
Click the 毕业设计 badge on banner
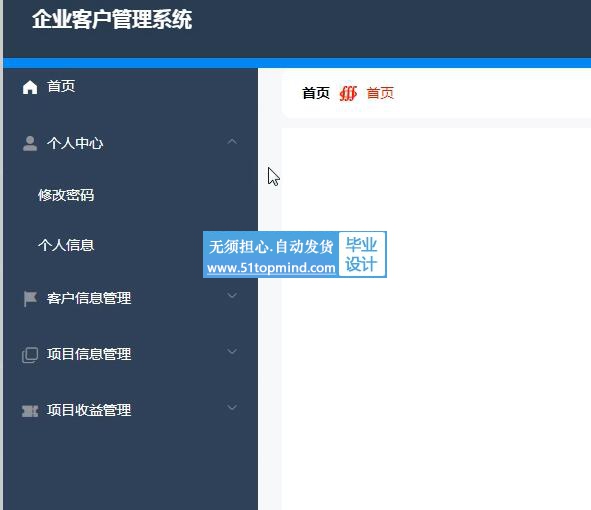(361, 254)
